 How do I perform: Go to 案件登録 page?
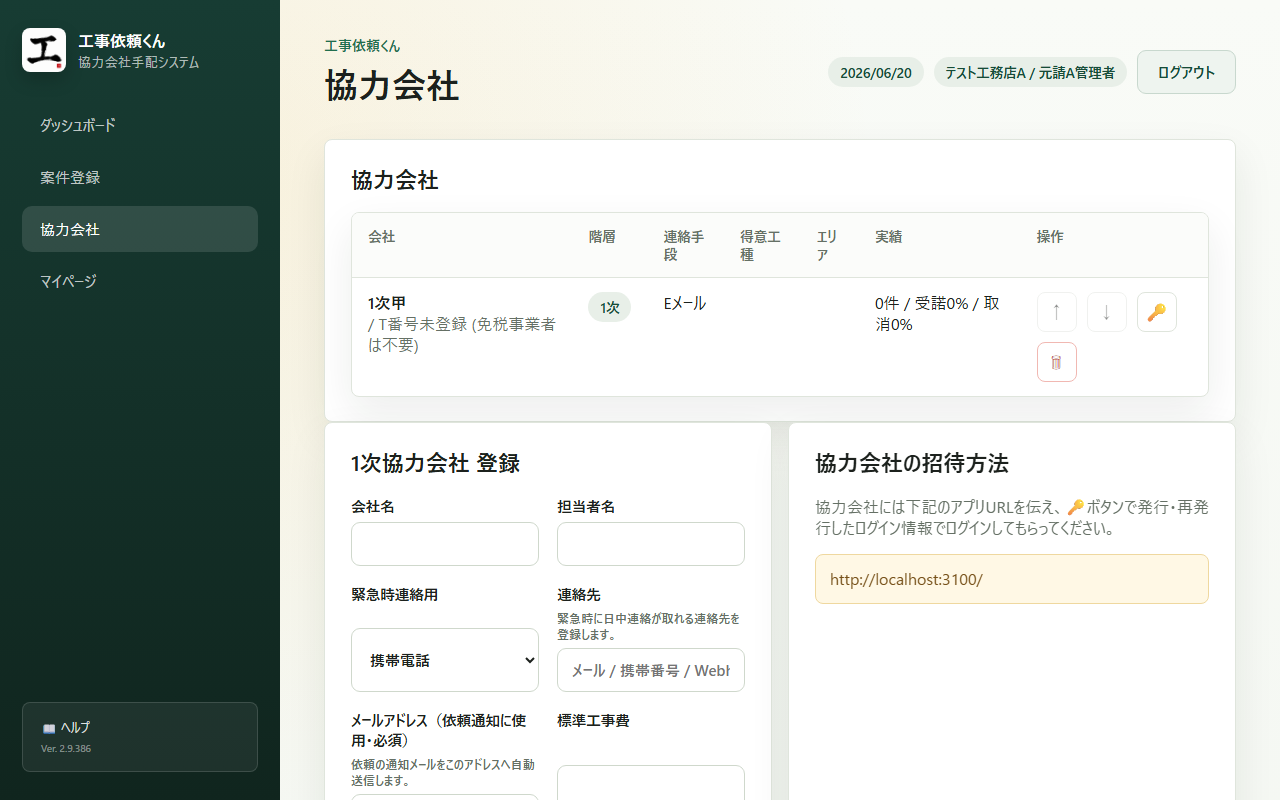[140, 177]
